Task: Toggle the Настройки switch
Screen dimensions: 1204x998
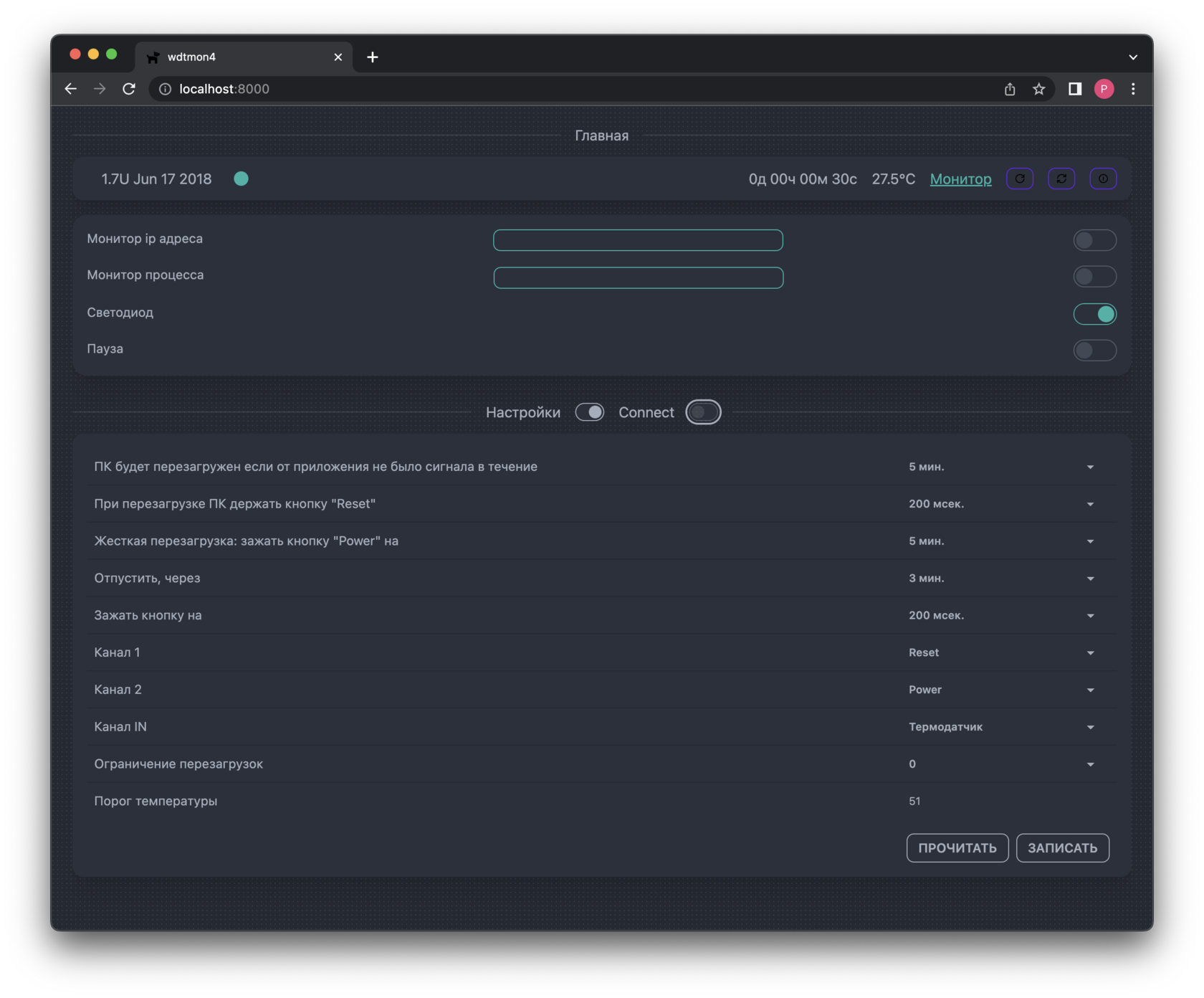Action: coord(590,412)
